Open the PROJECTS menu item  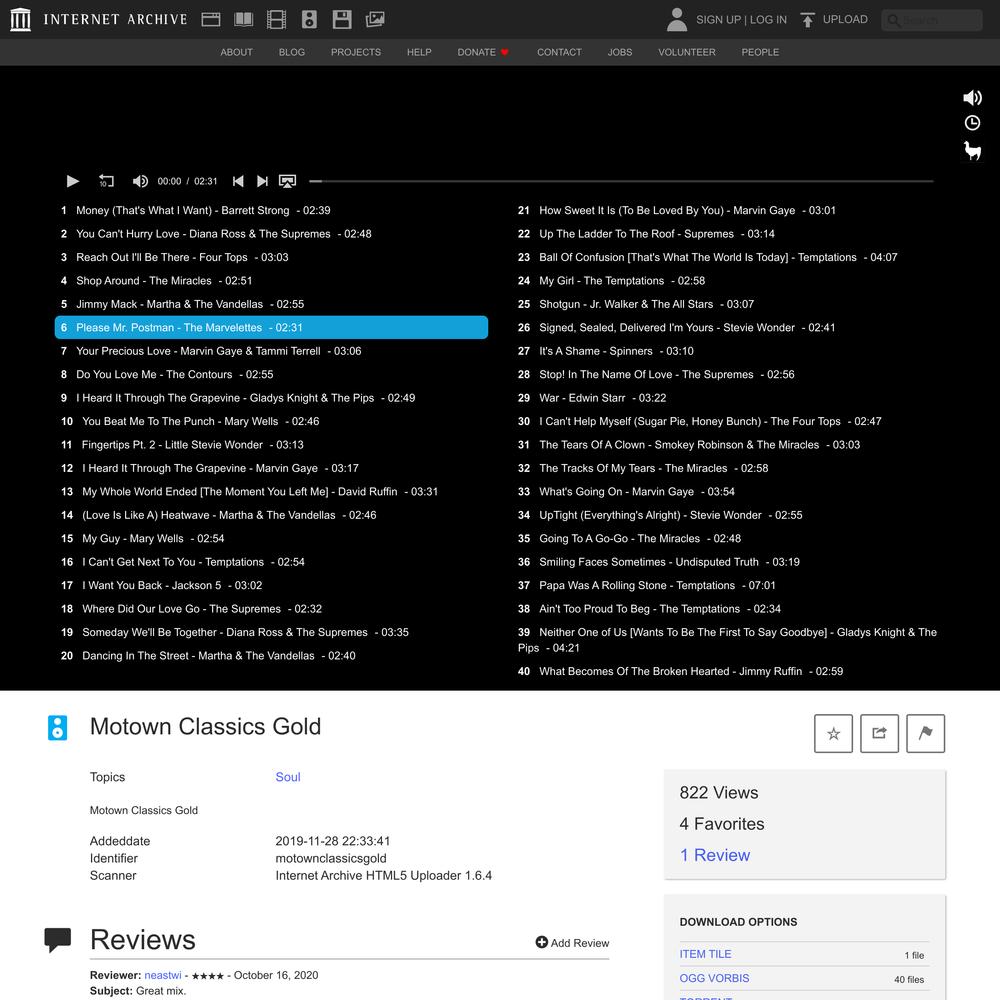click(356, 52)
